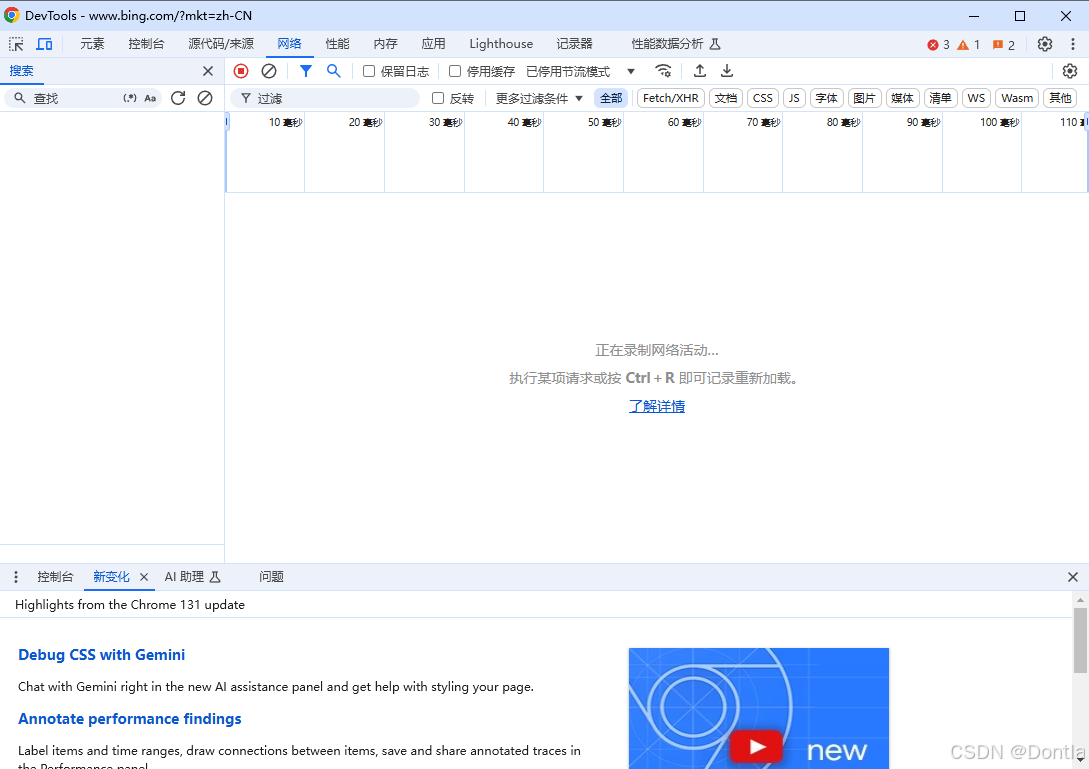This screenshot has width=1089, height=769.
Task: Check the 反转 invert filter checkbox
Action: click(x=438, y=98)
